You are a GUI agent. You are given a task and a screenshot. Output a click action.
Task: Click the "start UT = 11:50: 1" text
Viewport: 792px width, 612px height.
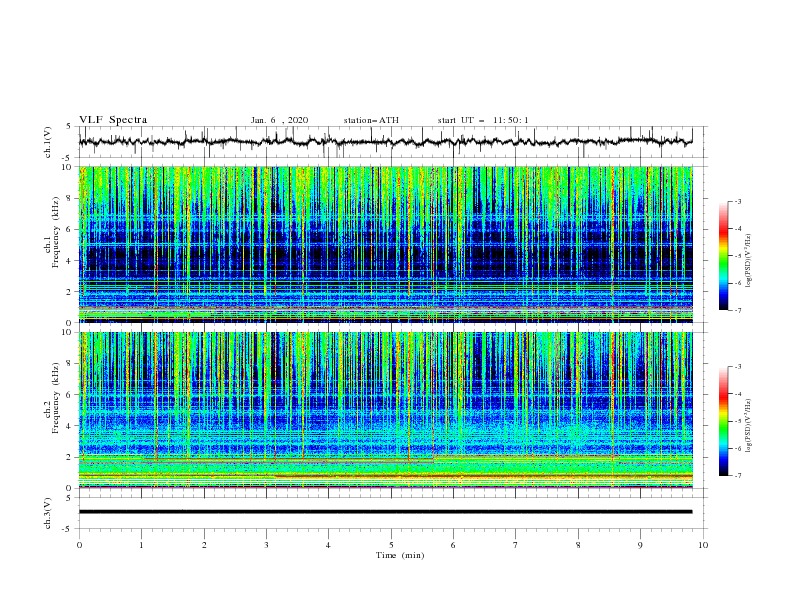tap(483, 120)
